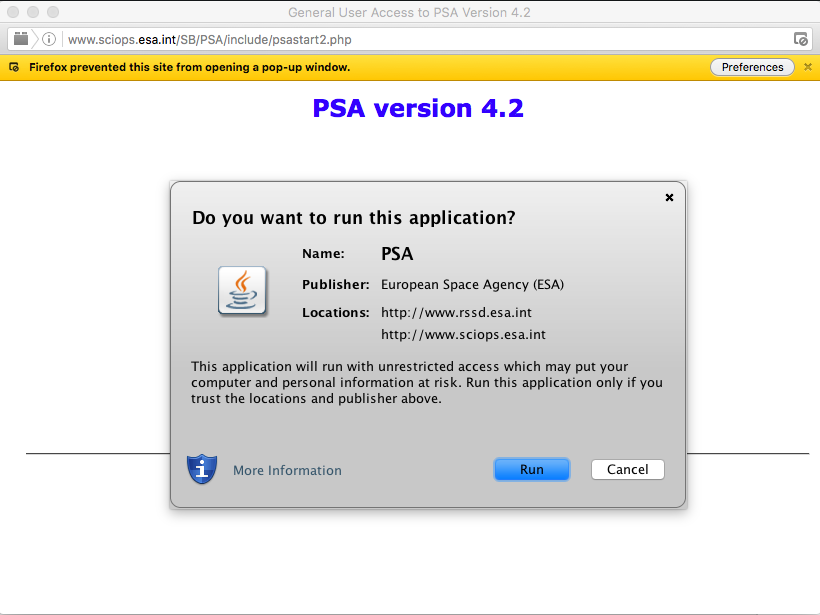
Task: Click the window title General User Access text
Action: point(409,13)
